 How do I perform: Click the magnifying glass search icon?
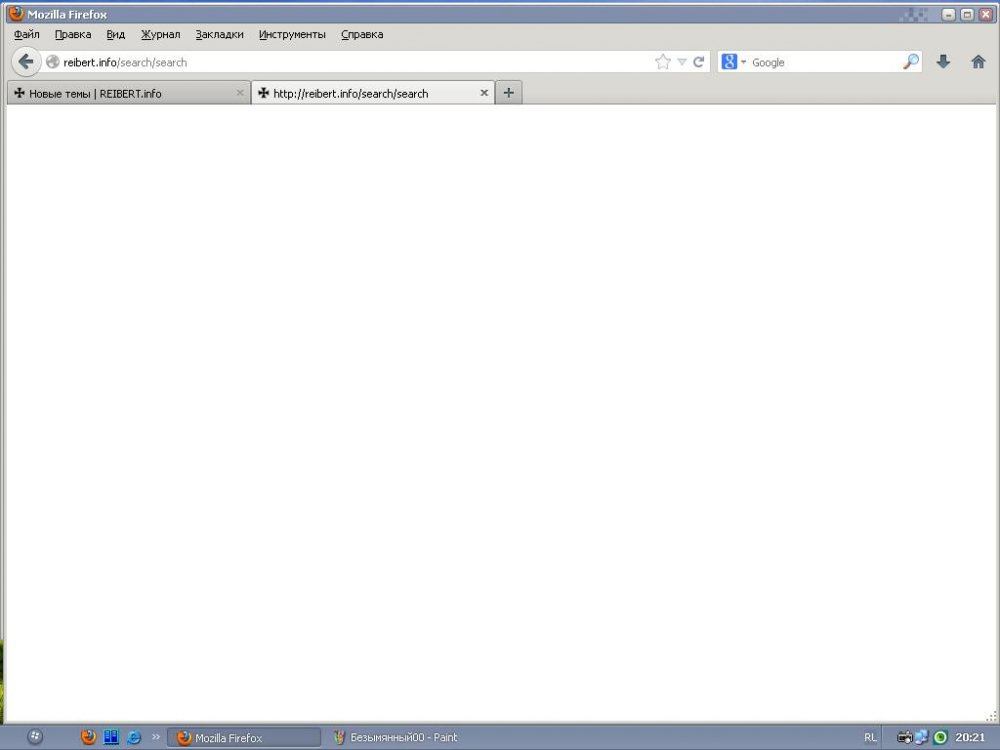tap(911, 62)
